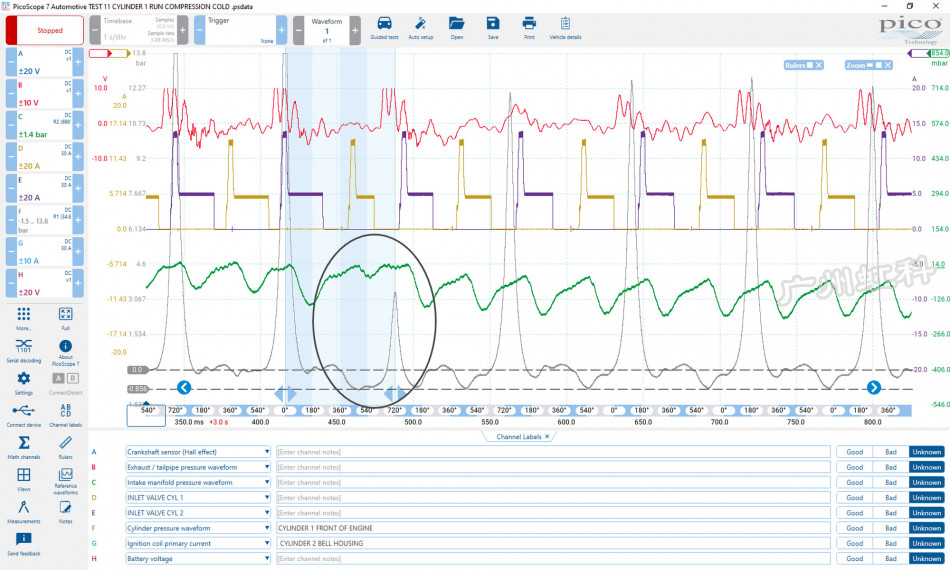Viewport: 950px width, 570px height.
Task: Open the Measurements compass tool
Action: click(23, 510)
